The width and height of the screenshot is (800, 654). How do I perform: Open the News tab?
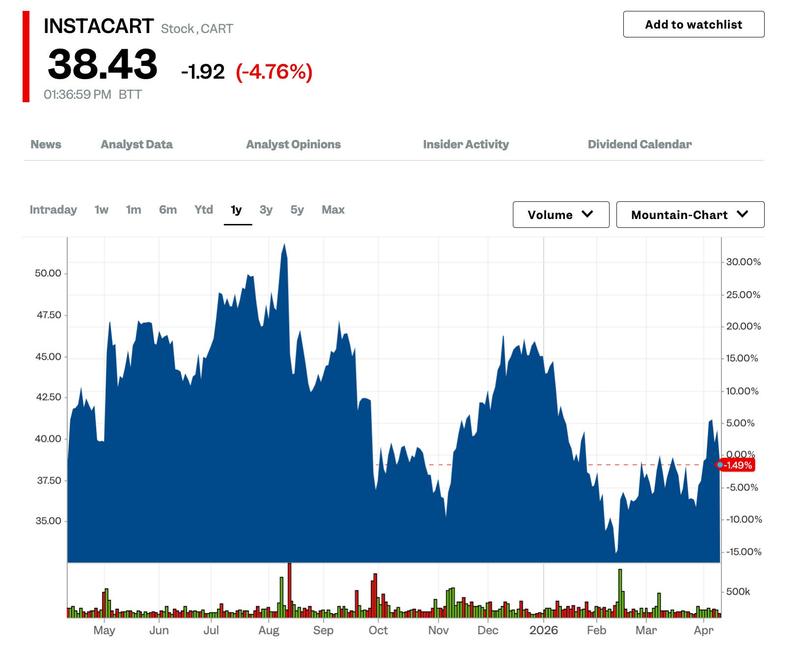pos(46,144)
